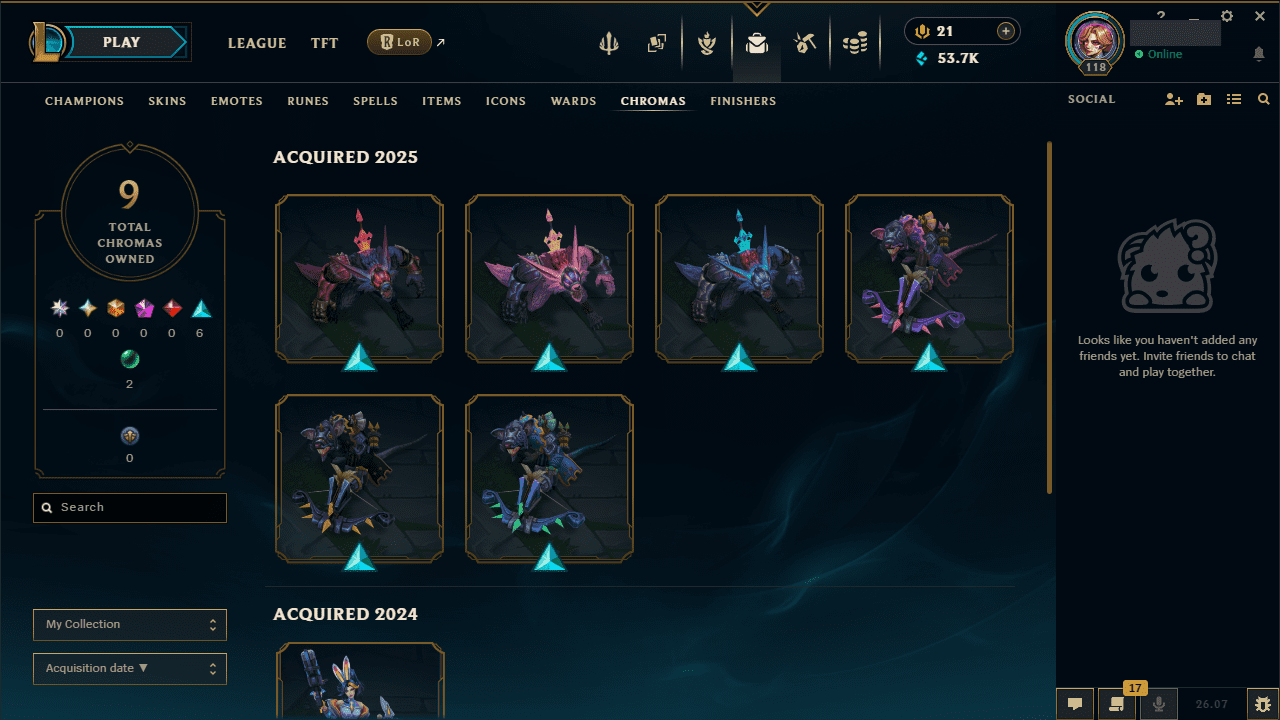Open the notifications bell icon
This screenshot has width=1280, height=720.
(x=1259, y=54)
